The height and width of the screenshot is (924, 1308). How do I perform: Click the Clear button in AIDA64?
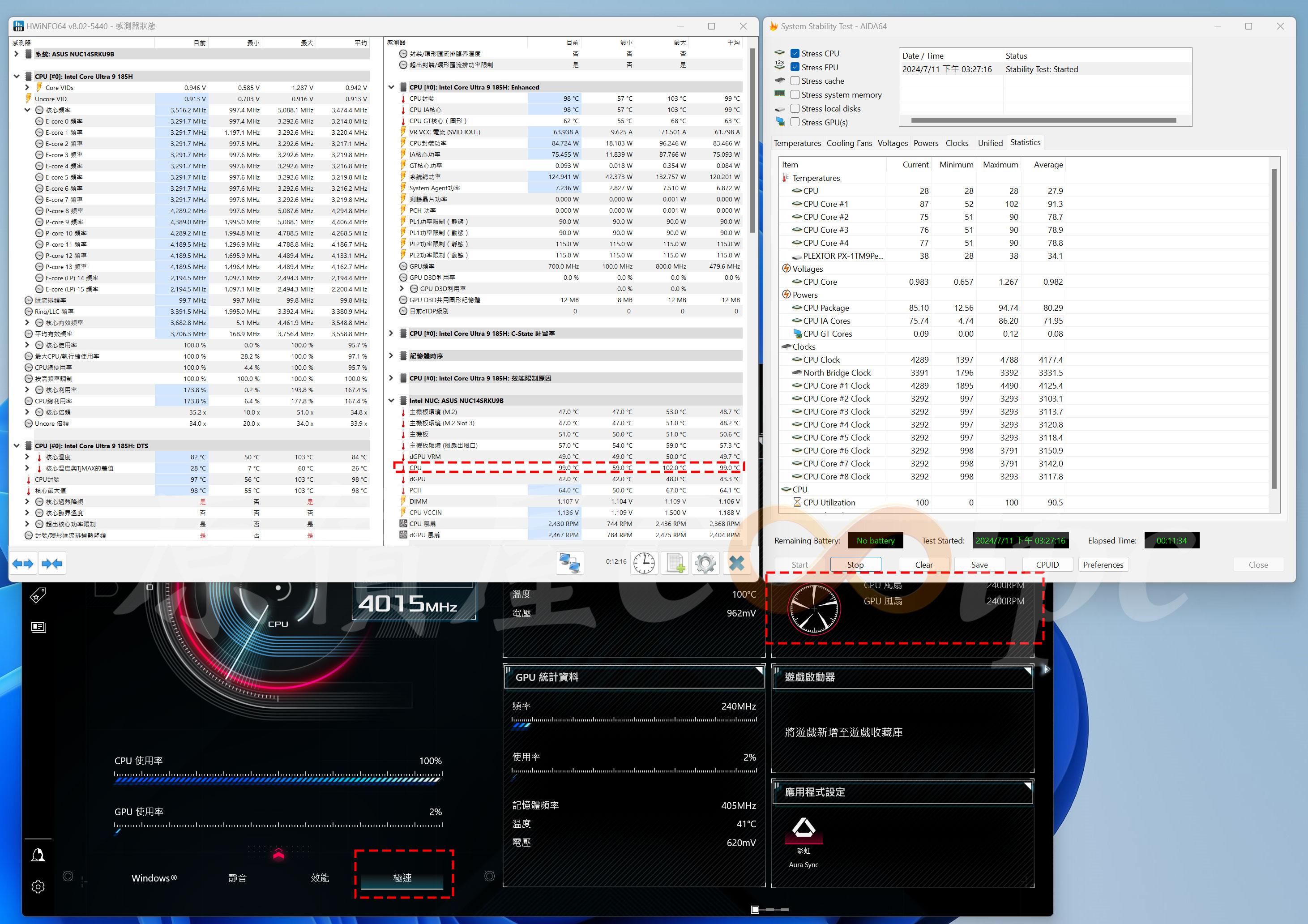point(923,565)
